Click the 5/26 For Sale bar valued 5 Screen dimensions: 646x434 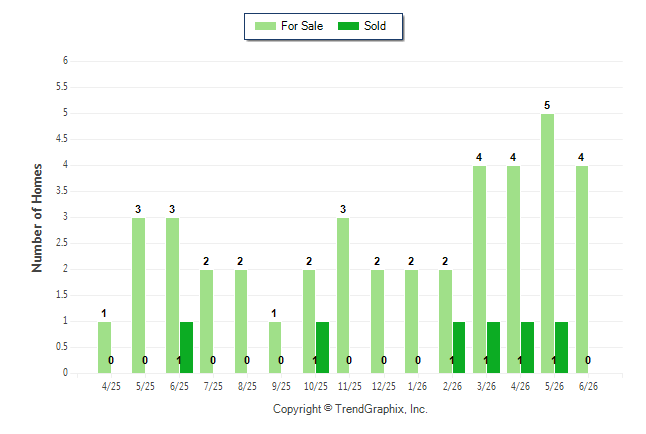(x=547, y=244)
